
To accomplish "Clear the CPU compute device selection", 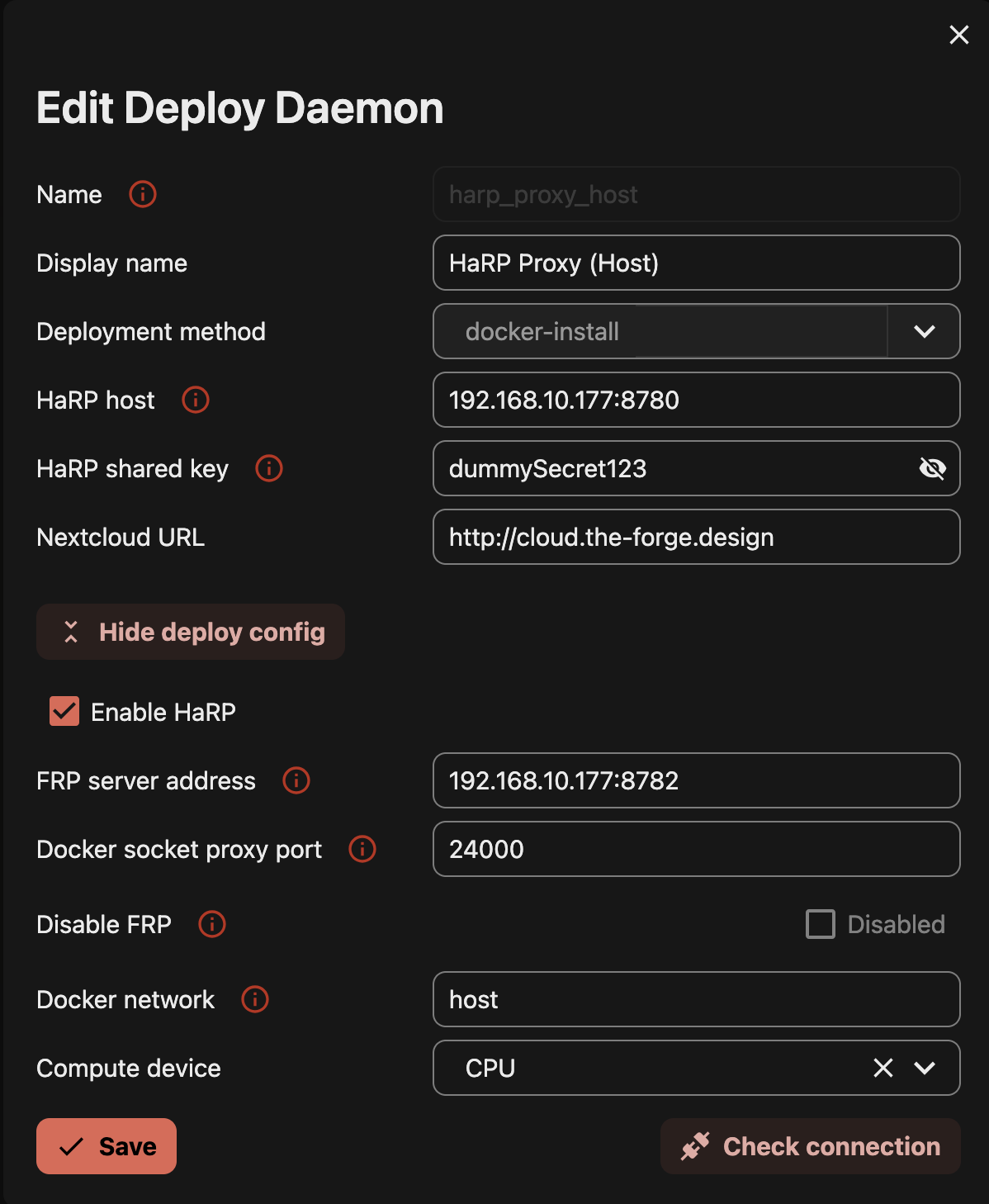I will (883, 1068).
